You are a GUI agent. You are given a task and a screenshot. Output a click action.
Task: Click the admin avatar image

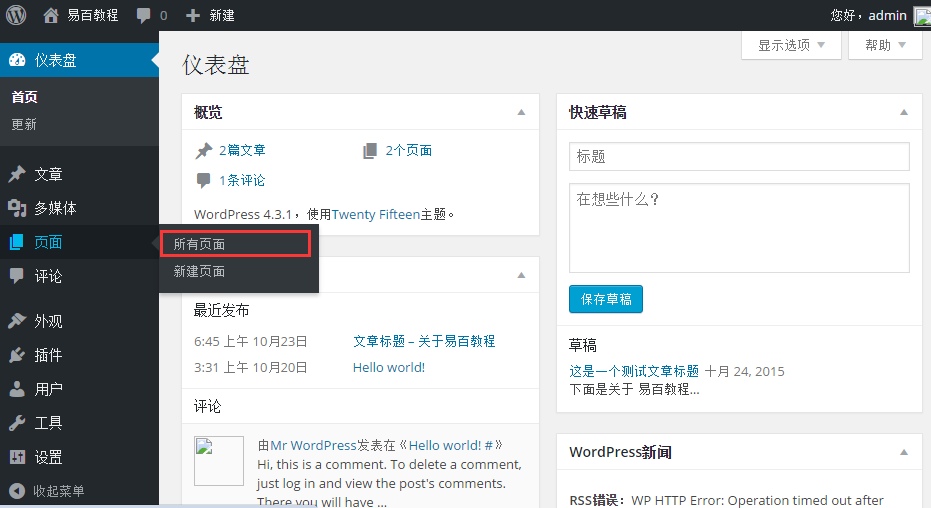point(922,16)
